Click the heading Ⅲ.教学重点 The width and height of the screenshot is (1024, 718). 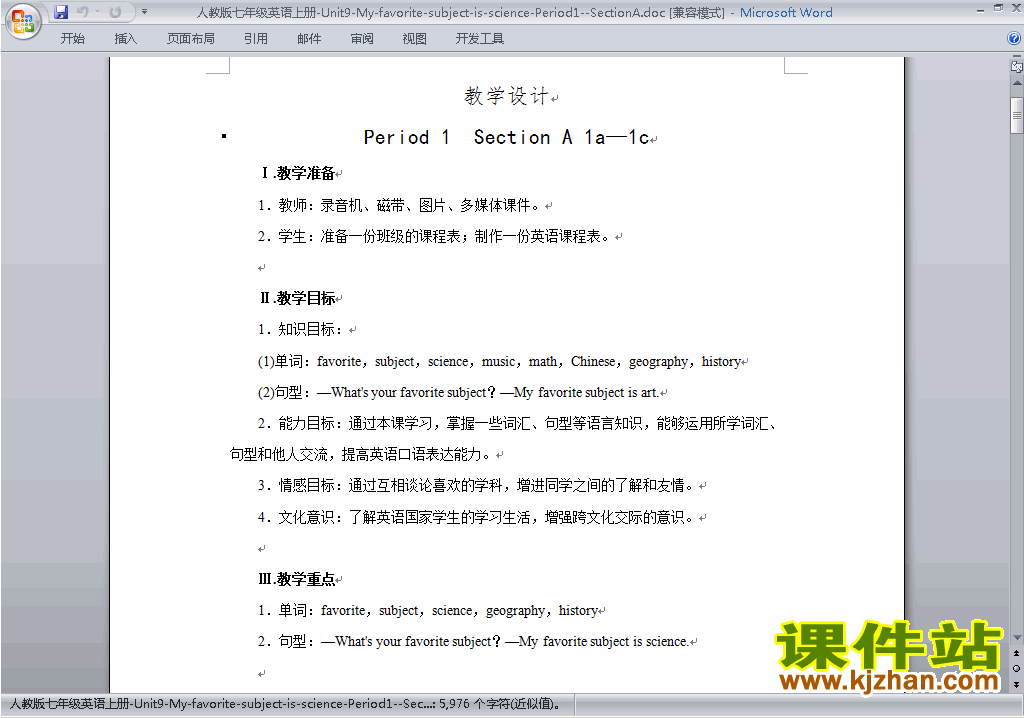(x=297, y=579)
